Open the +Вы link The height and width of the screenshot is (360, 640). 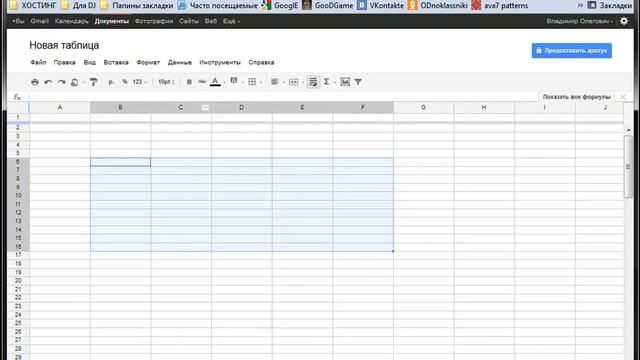[x=18, y=21]
